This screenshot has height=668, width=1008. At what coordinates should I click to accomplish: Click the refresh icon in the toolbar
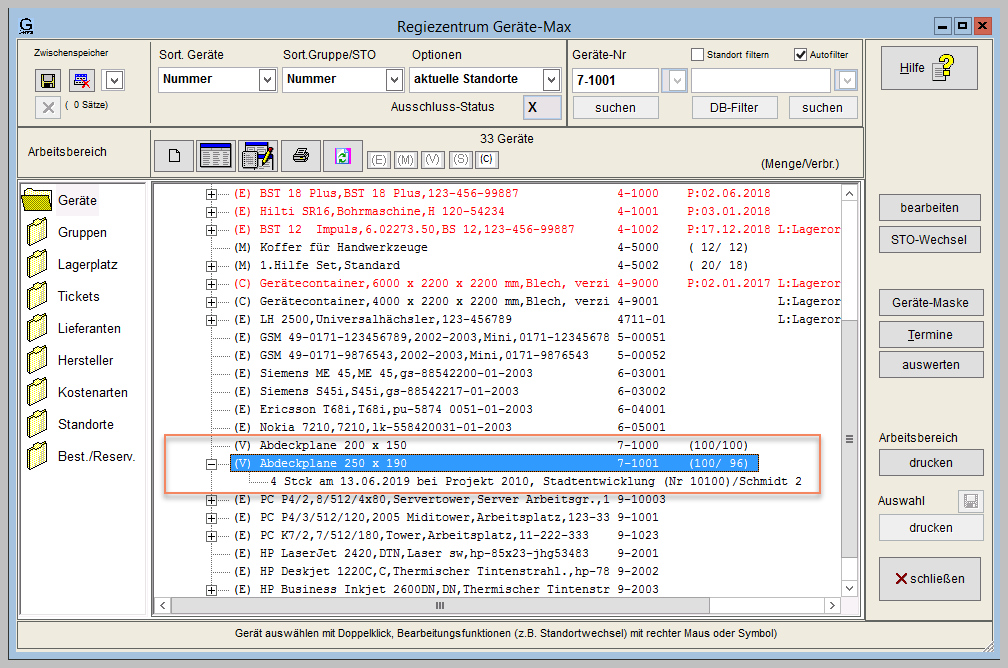coord(343,155)
